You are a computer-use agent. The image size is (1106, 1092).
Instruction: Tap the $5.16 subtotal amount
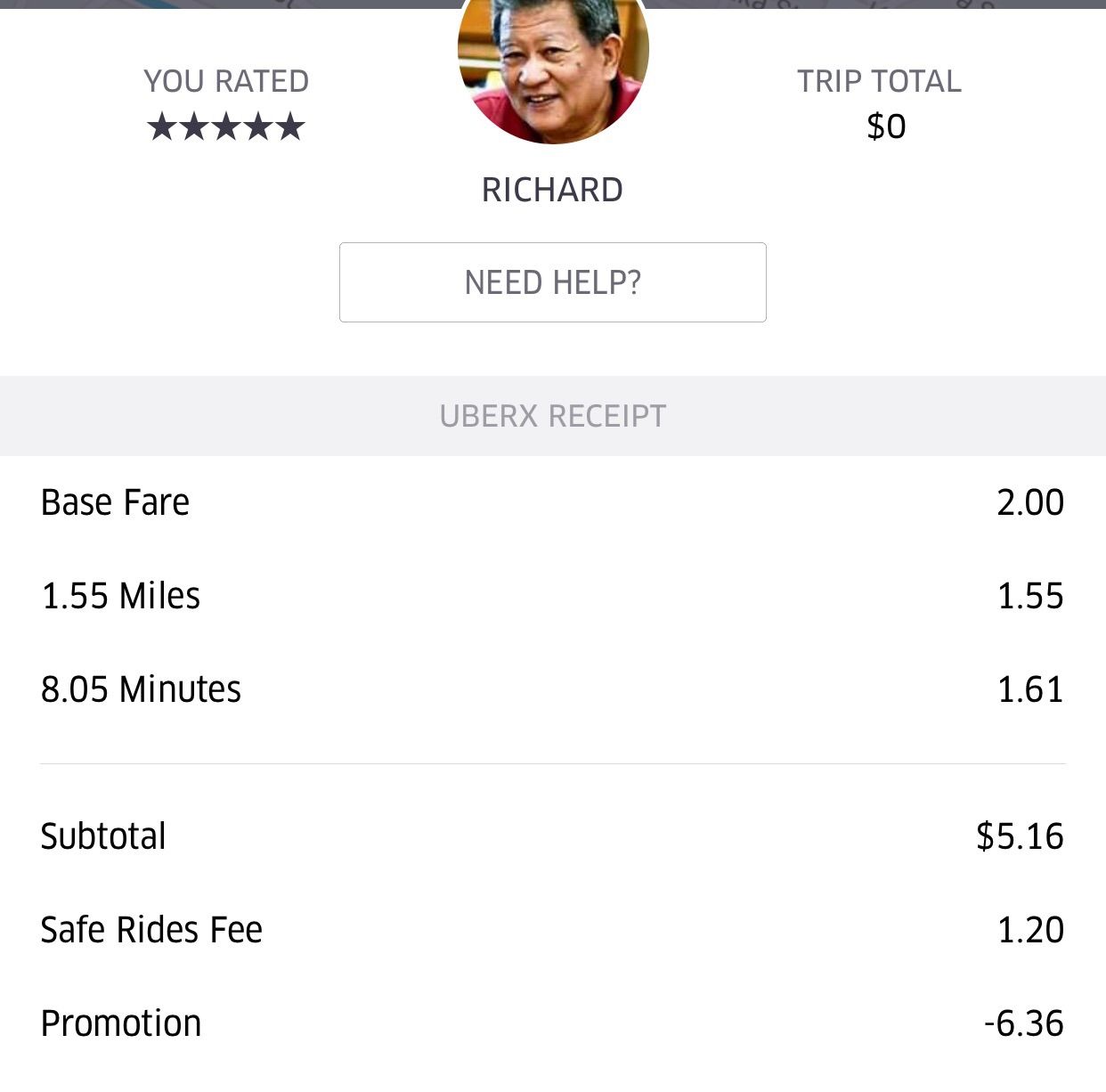tap(1020, 836)
